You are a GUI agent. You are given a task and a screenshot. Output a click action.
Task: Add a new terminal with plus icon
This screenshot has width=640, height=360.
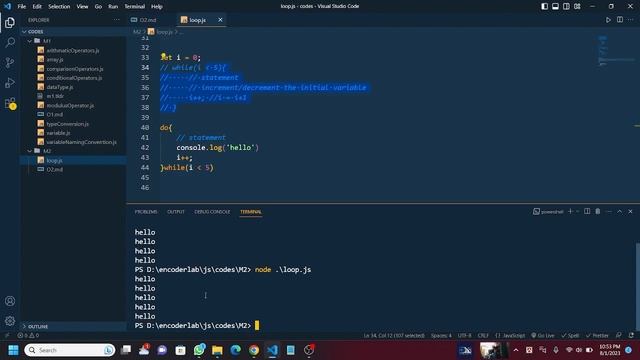(x=570, y=211)
